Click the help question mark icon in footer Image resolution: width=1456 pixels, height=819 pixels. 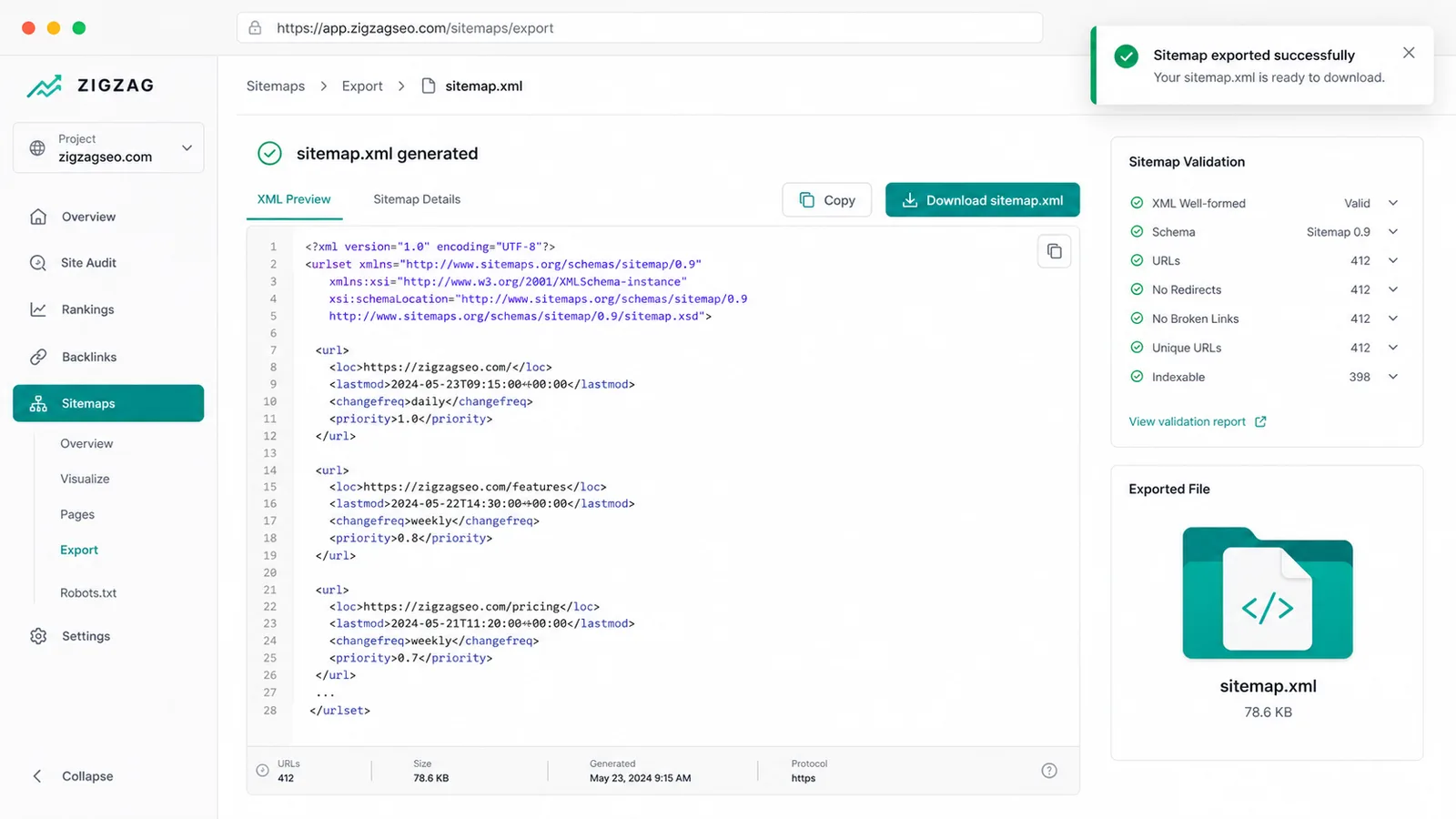coord(1049,771)
